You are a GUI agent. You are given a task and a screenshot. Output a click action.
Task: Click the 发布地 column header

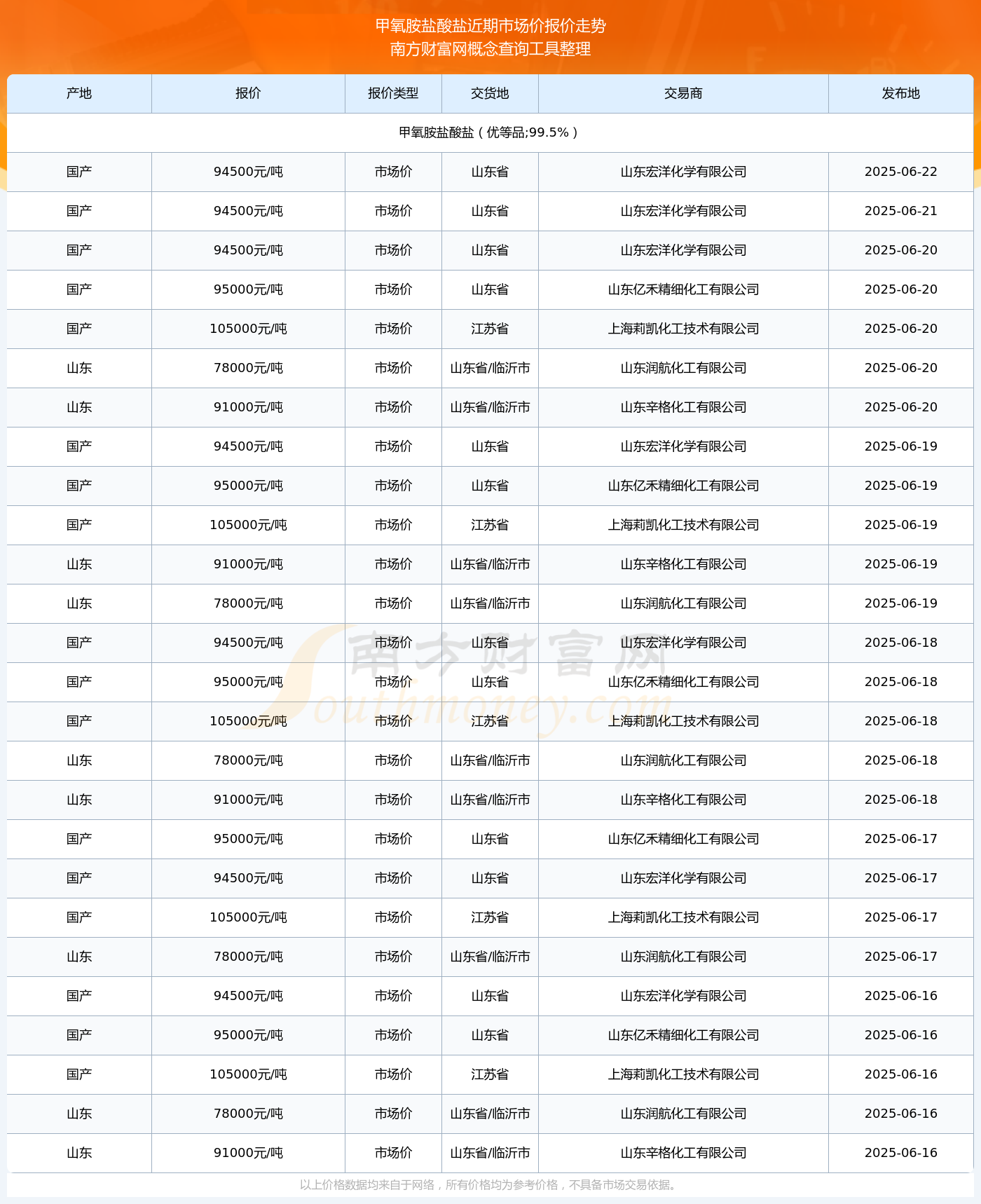point(900,93)
